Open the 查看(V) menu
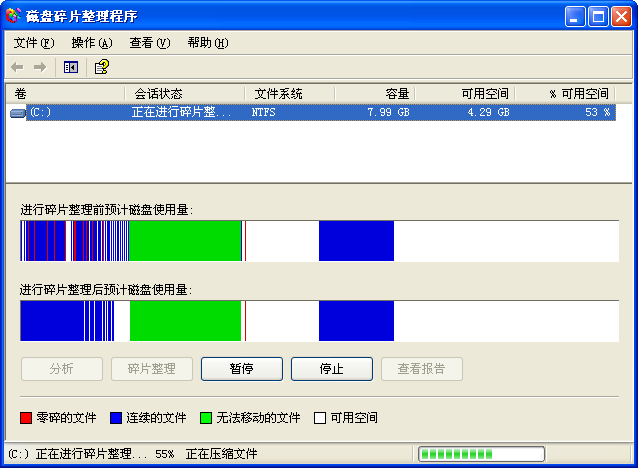638x468 pixels. tap(150, 43)
